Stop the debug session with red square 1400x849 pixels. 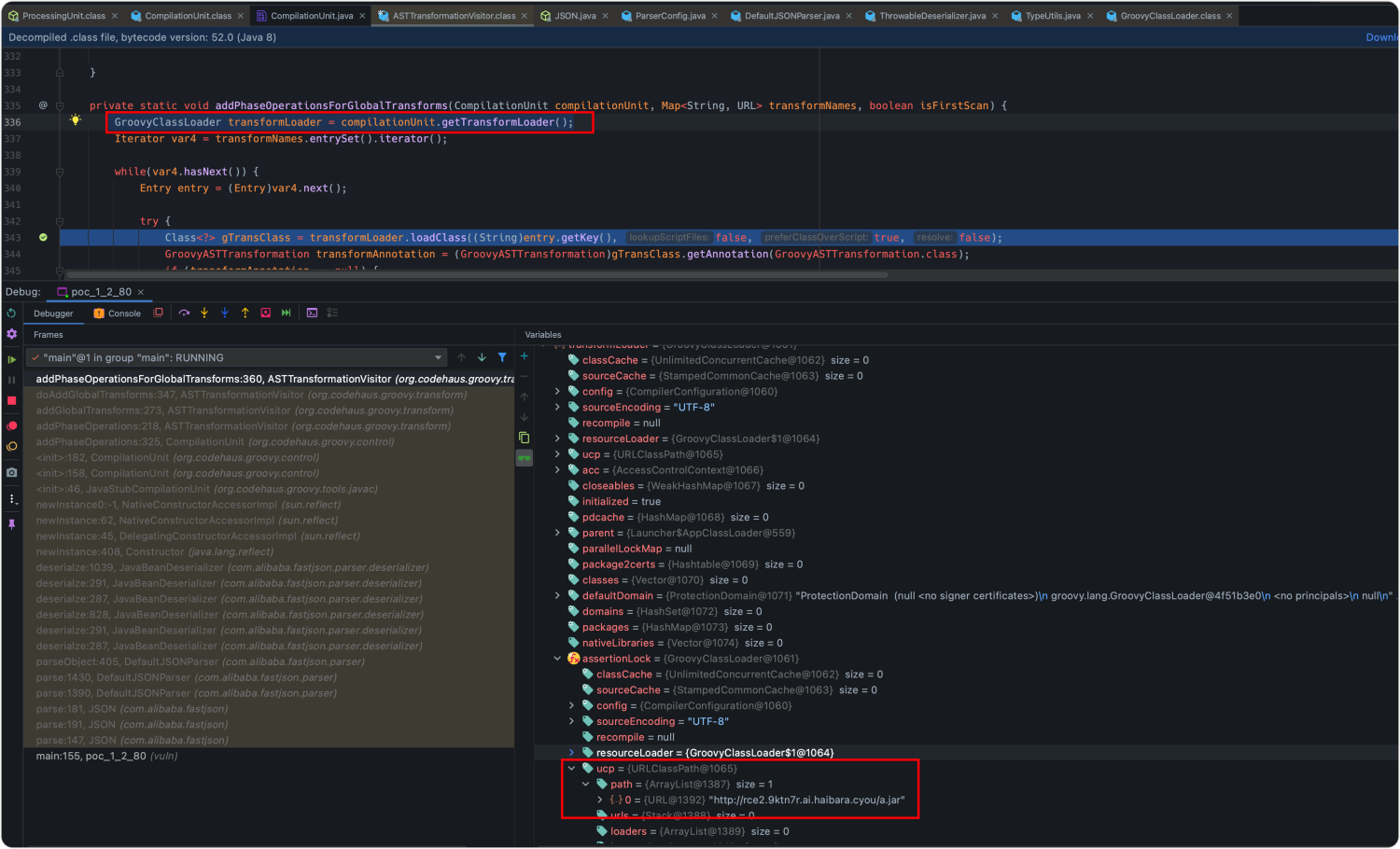(x=11, y=400)
